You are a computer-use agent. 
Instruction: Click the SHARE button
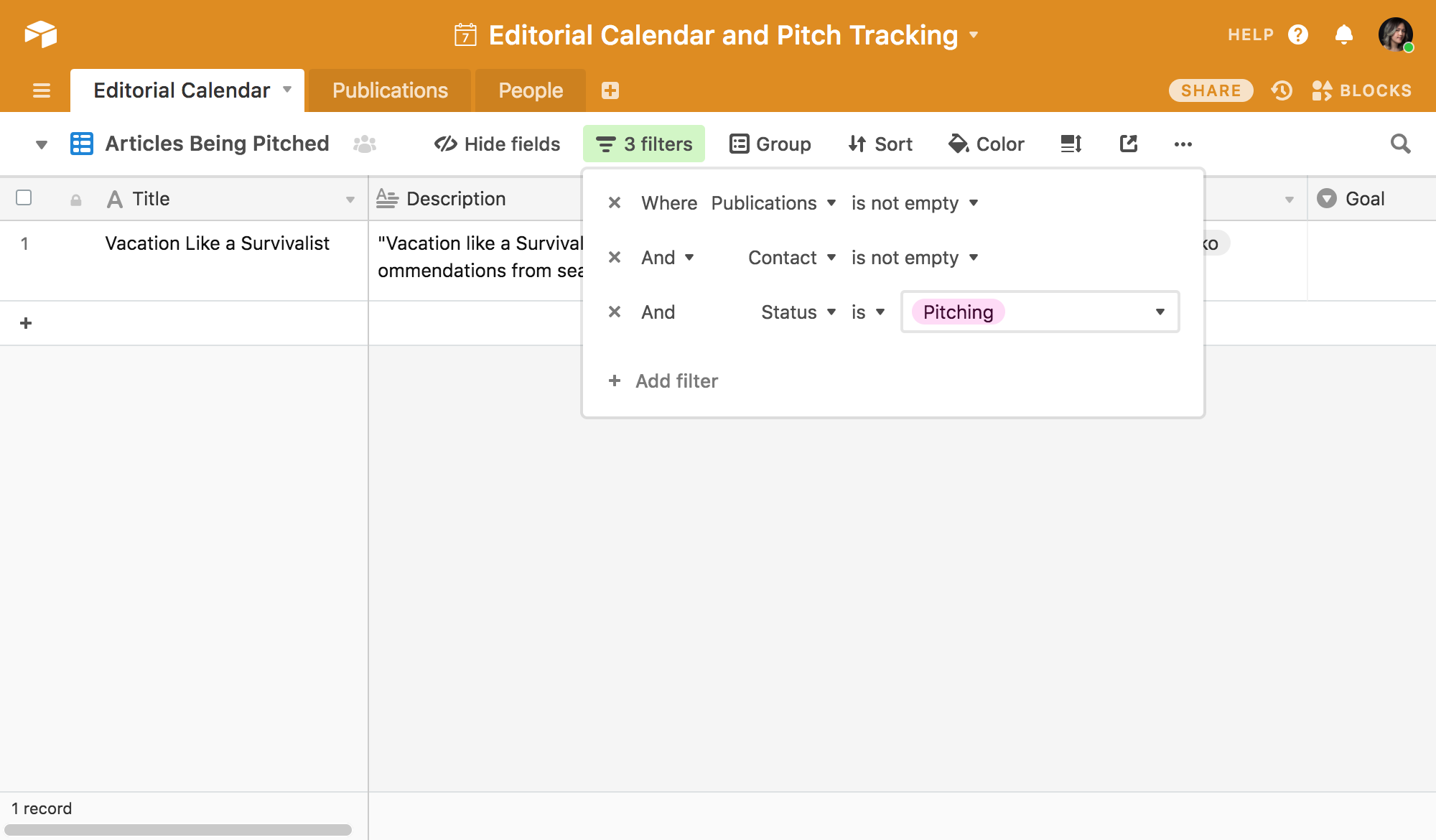coord(1211,90)
